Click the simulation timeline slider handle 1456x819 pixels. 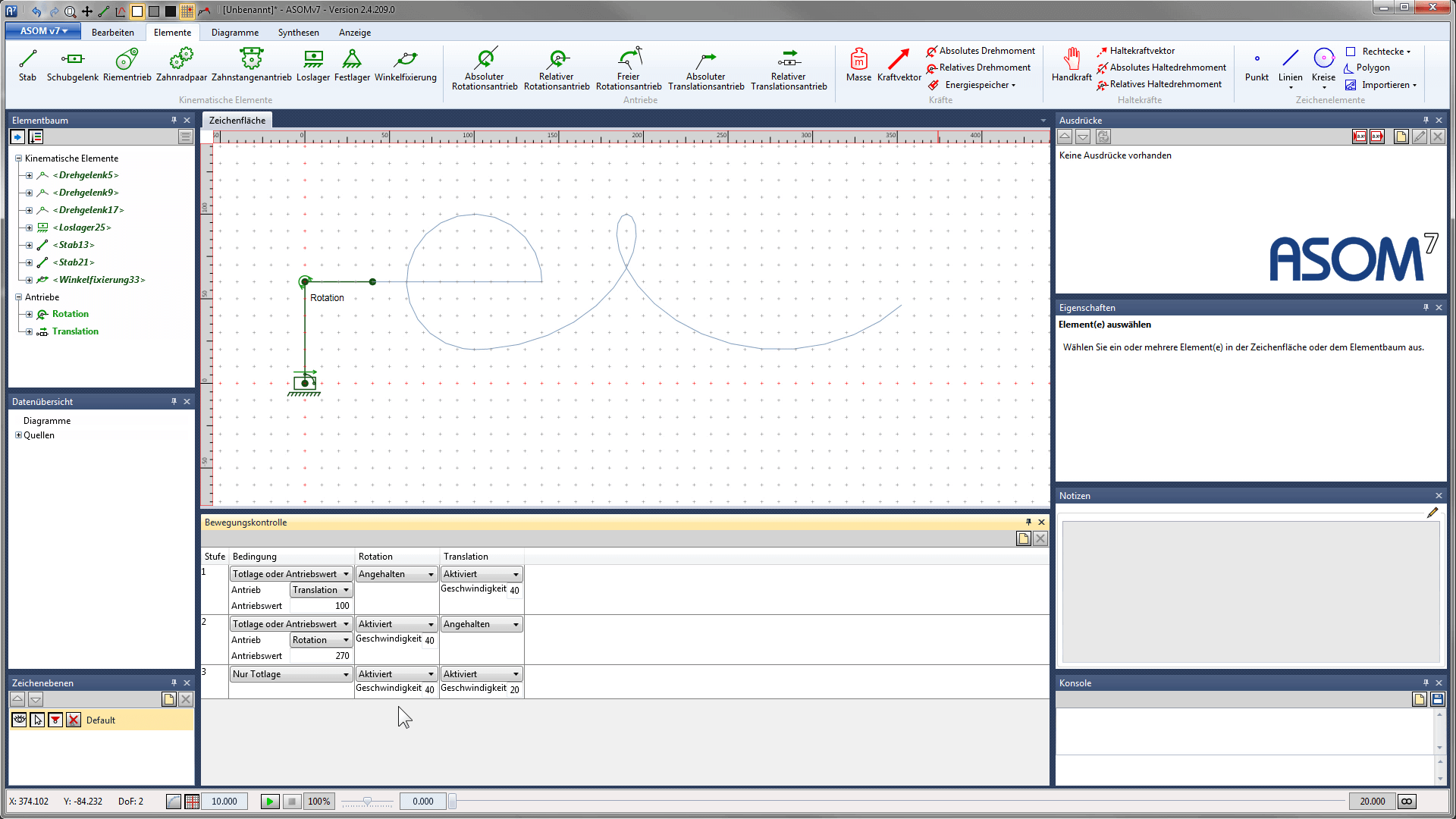(x=453, y=802)
